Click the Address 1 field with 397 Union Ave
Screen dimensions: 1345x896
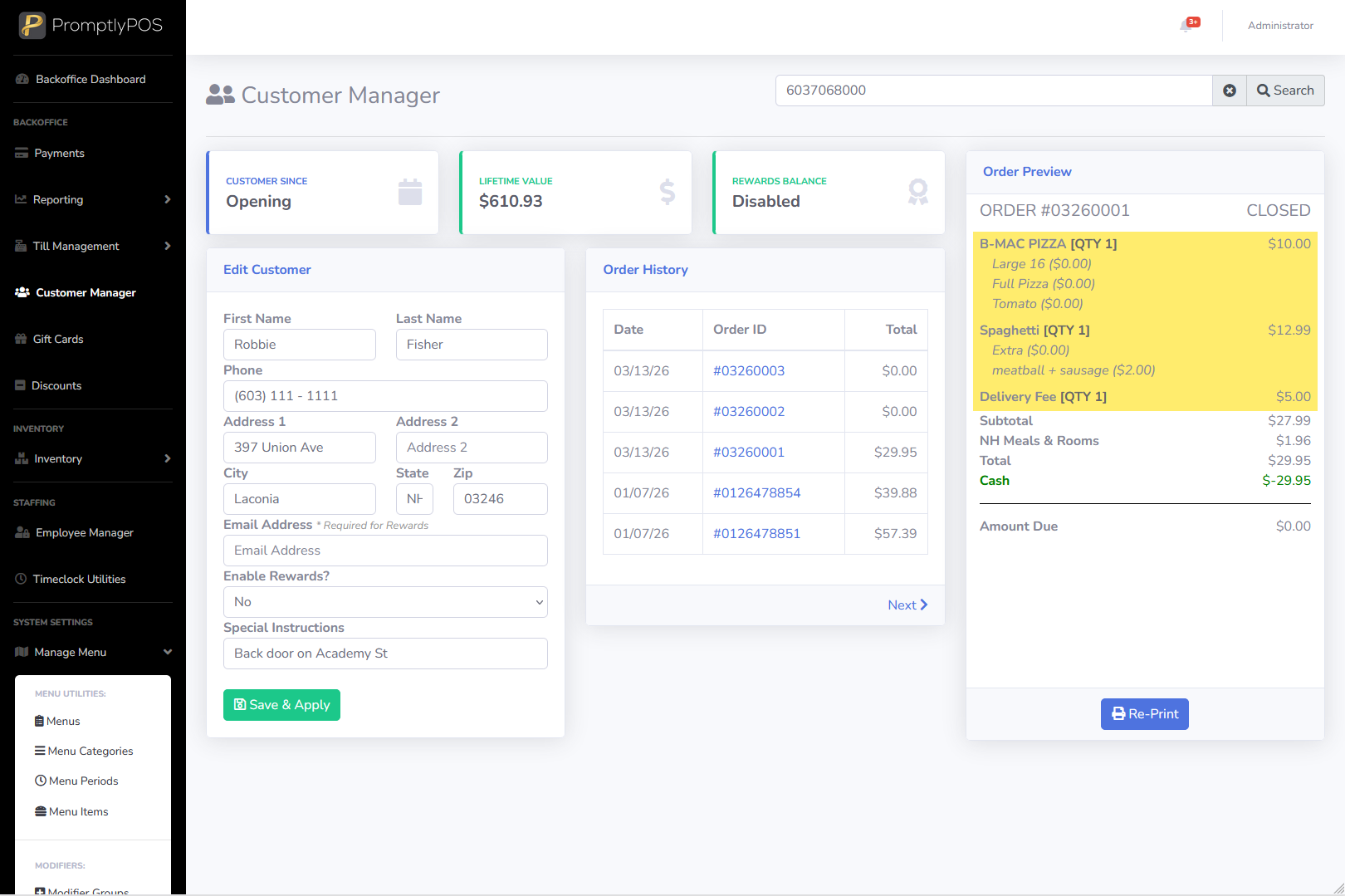(x=300, y=448)
